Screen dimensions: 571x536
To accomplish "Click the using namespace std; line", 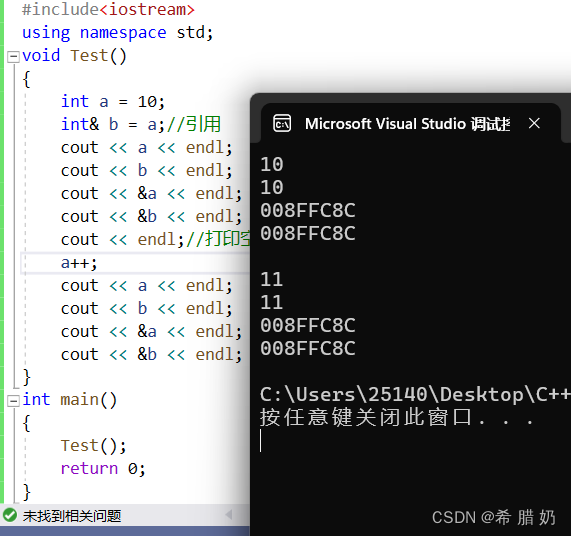I will click(x=117, y=33).
